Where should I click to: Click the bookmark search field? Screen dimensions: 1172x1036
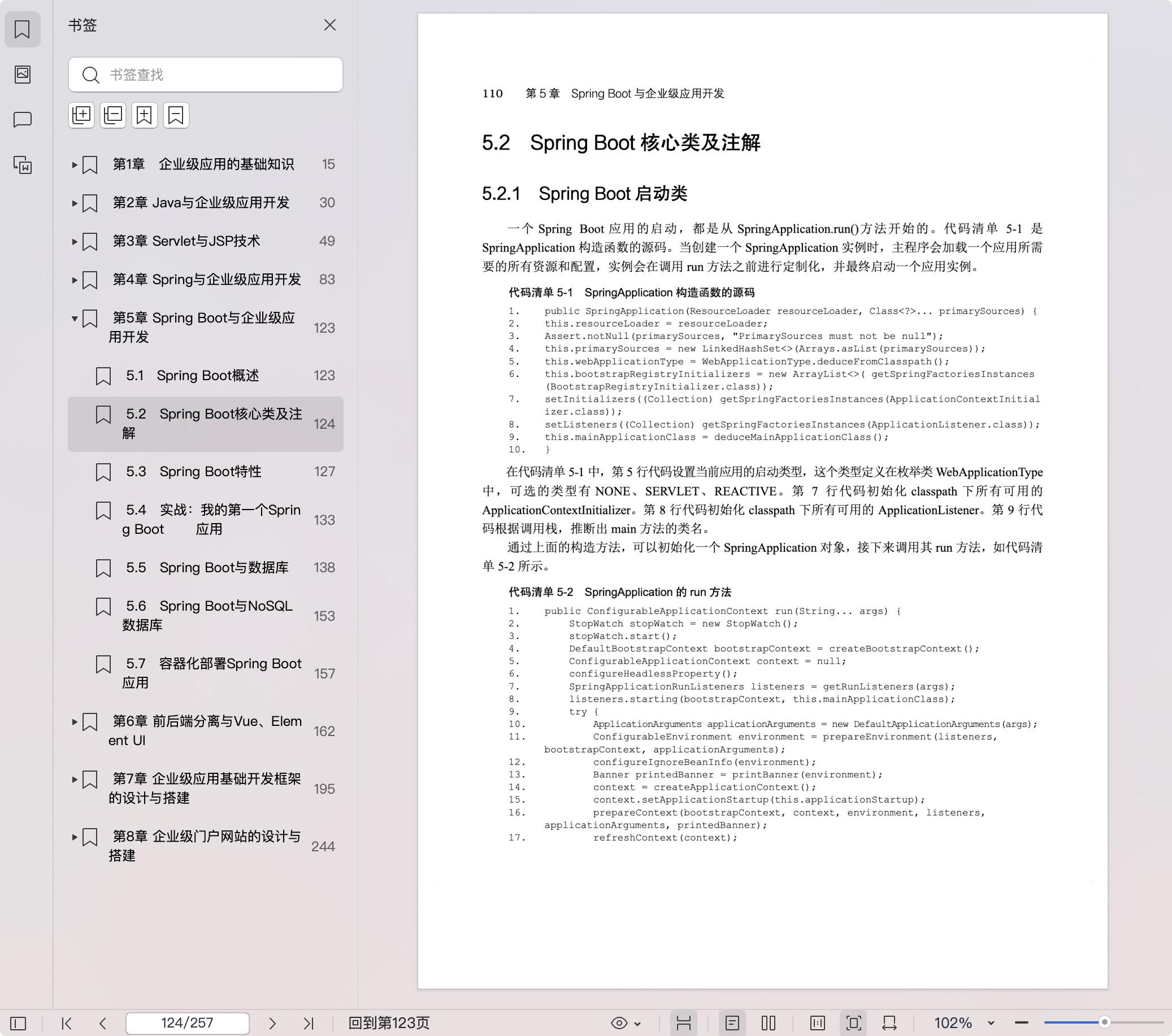205,75
